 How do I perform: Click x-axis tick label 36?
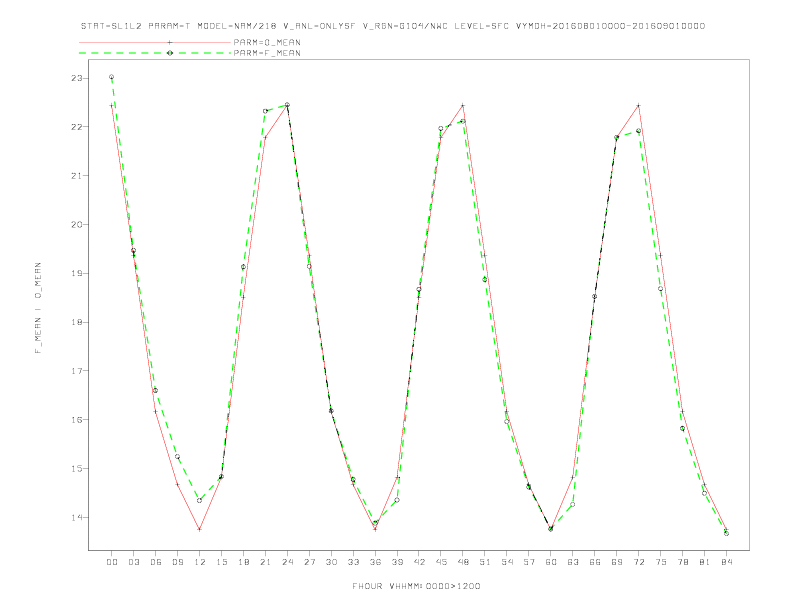click(375, 562)
